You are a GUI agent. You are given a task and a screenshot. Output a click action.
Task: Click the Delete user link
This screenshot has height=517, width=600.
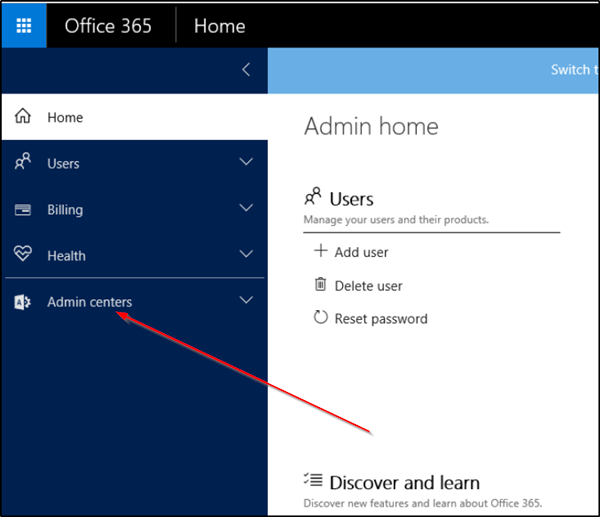point(368,286)
